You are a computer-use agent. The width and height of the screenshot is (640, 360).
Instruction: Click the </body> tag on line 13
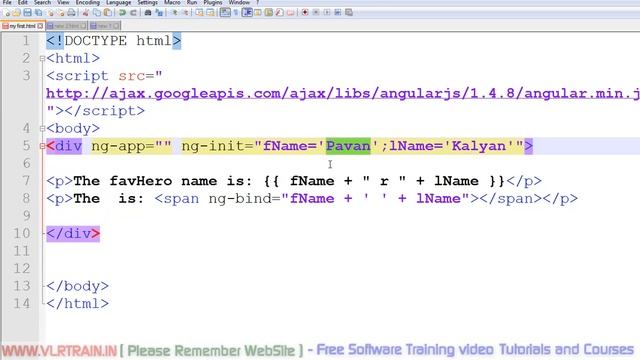(78, 286)
